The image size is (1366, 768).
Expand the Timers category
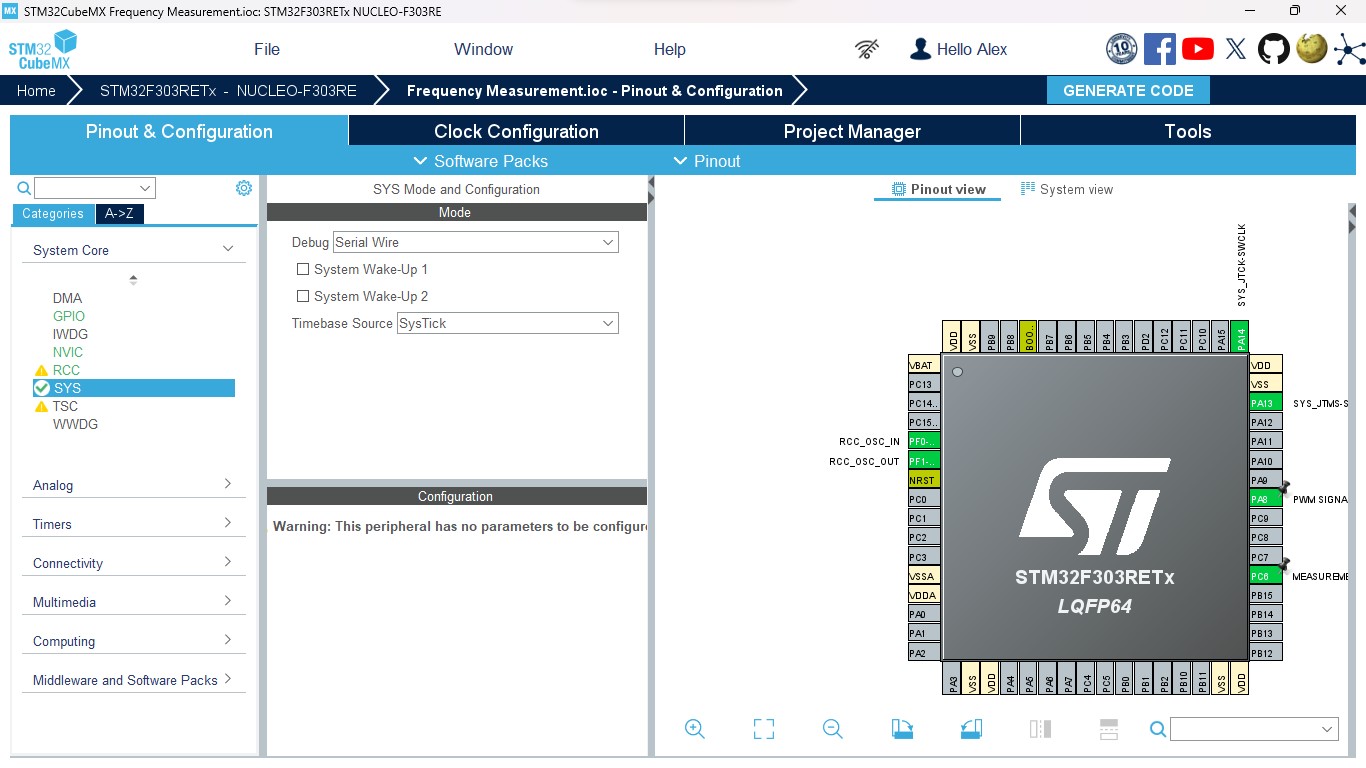228,523
